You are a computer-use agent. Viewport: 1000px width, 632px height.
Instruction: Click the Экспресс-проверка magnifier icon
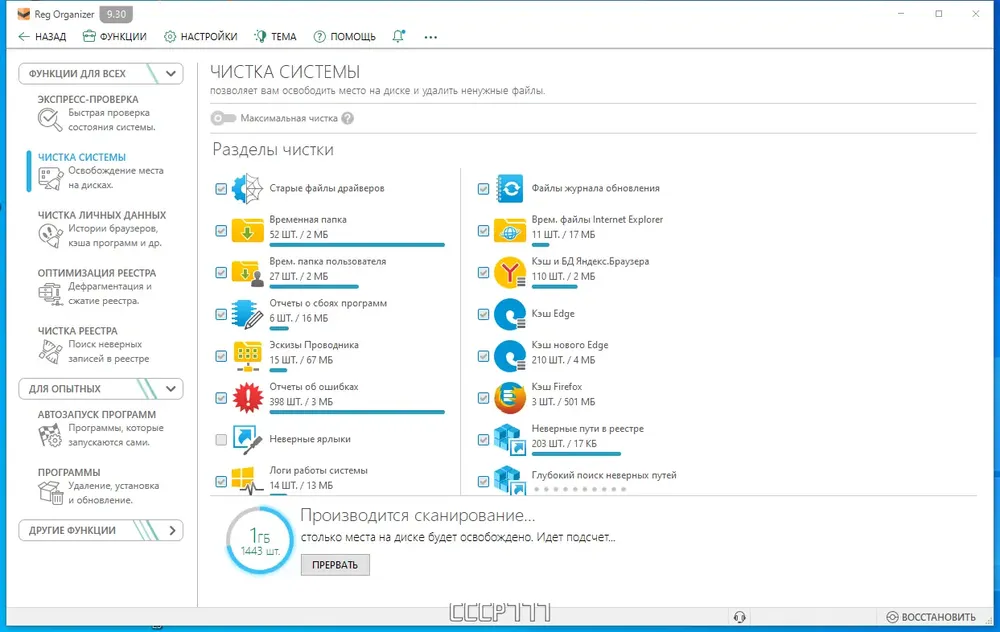point(49,119)
